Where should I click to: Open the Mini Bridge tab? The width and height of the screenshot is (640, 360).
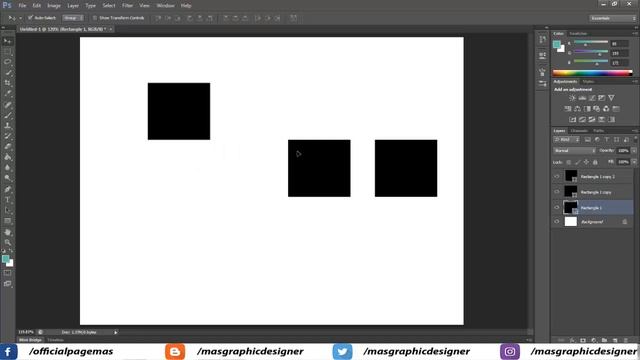click(30, 340)
